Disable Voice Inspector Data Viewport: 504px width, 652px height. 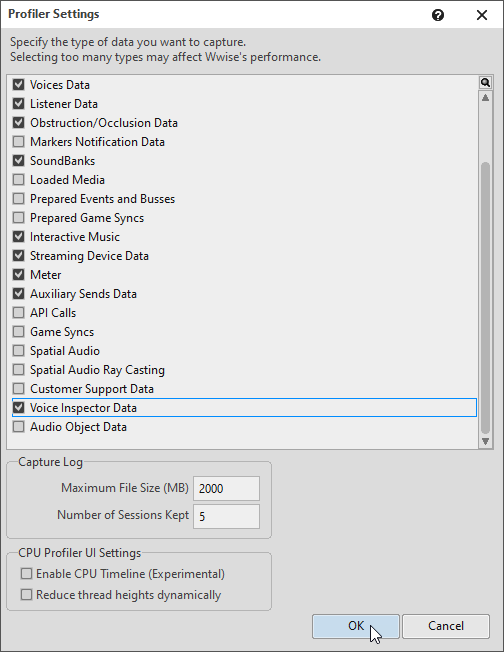pyautogui.click(x=18, y=408)
